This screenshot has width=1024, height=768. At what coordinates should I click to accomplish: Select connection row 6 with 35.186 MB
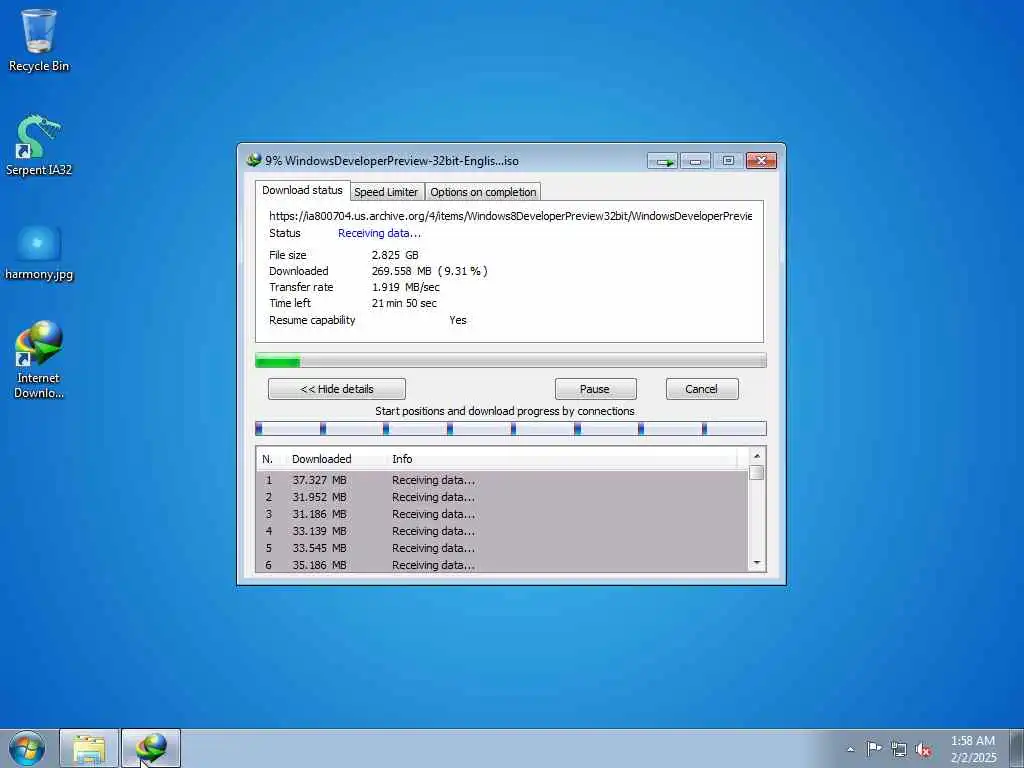pyautogui.click(x=502, y=565)
